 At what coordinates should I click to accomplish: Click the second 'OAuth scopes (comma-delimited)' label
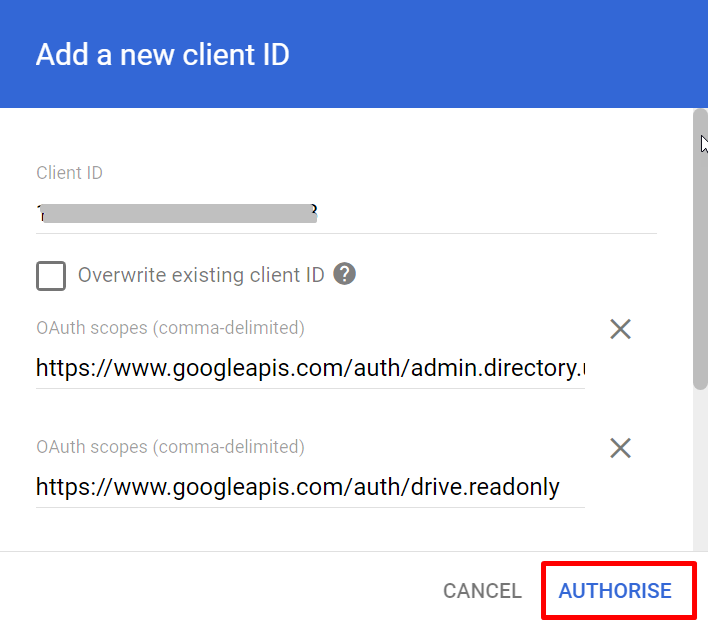[170, 447]
